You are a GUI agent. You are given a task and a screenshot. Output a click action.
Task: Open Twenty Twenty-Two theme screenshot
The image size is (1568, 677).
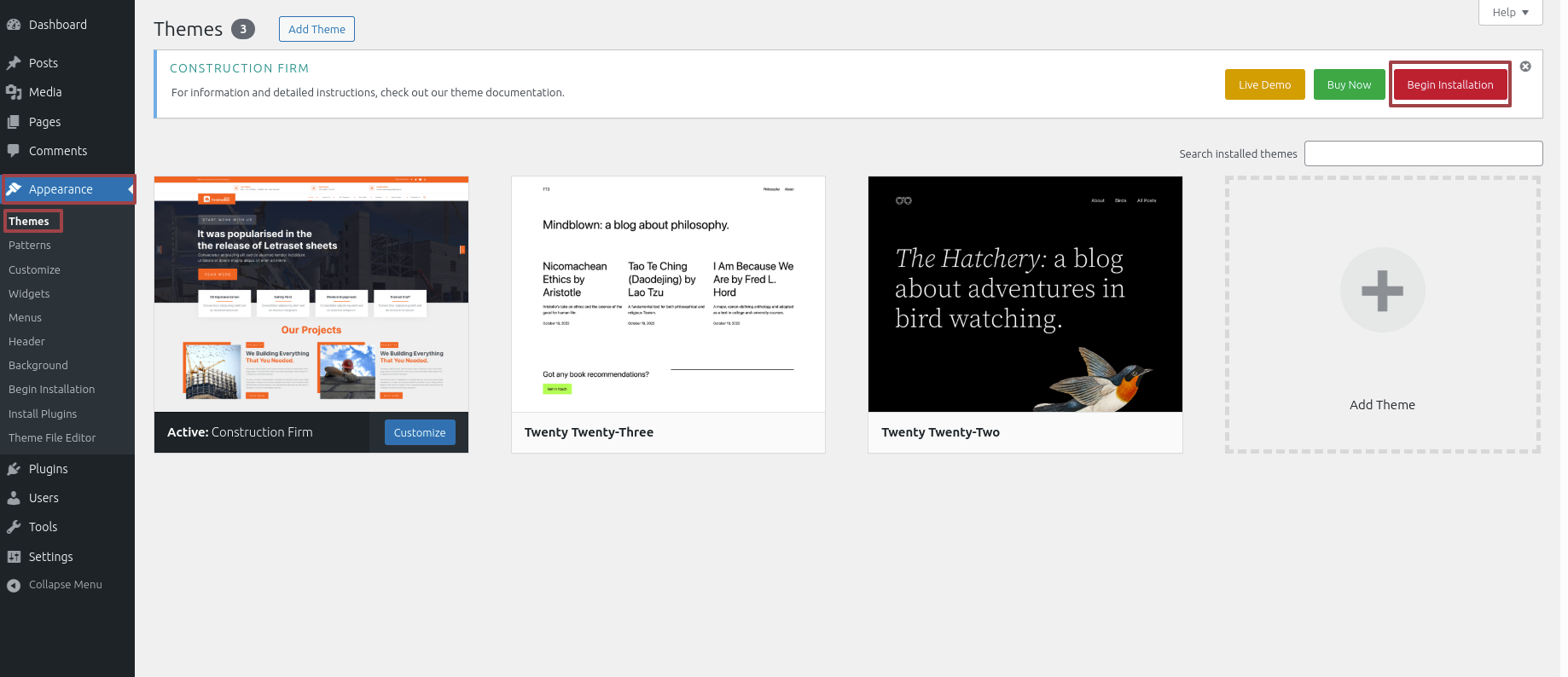1025,294
